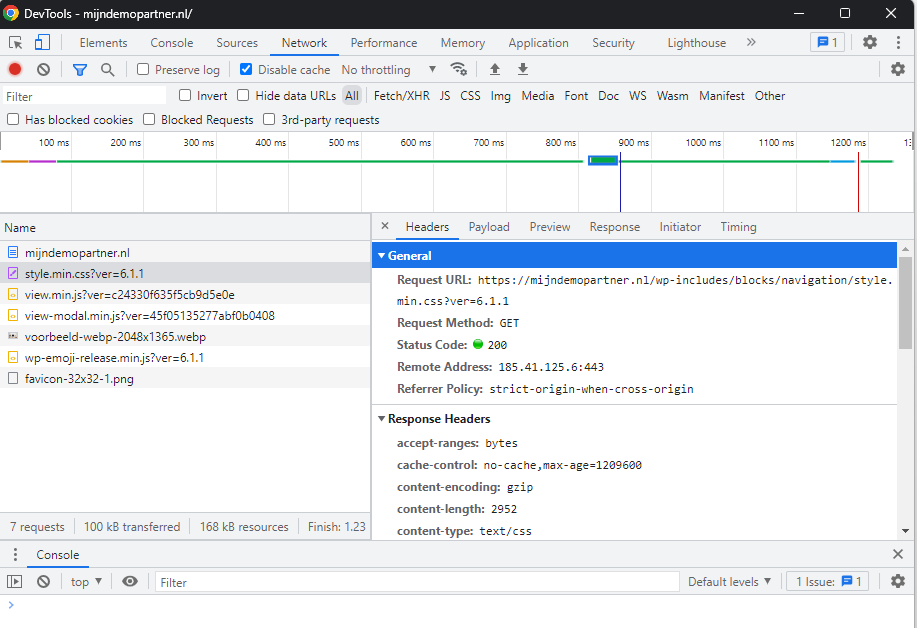Open the Performance tab
This screenshot has width=917, height=628.
384,43
